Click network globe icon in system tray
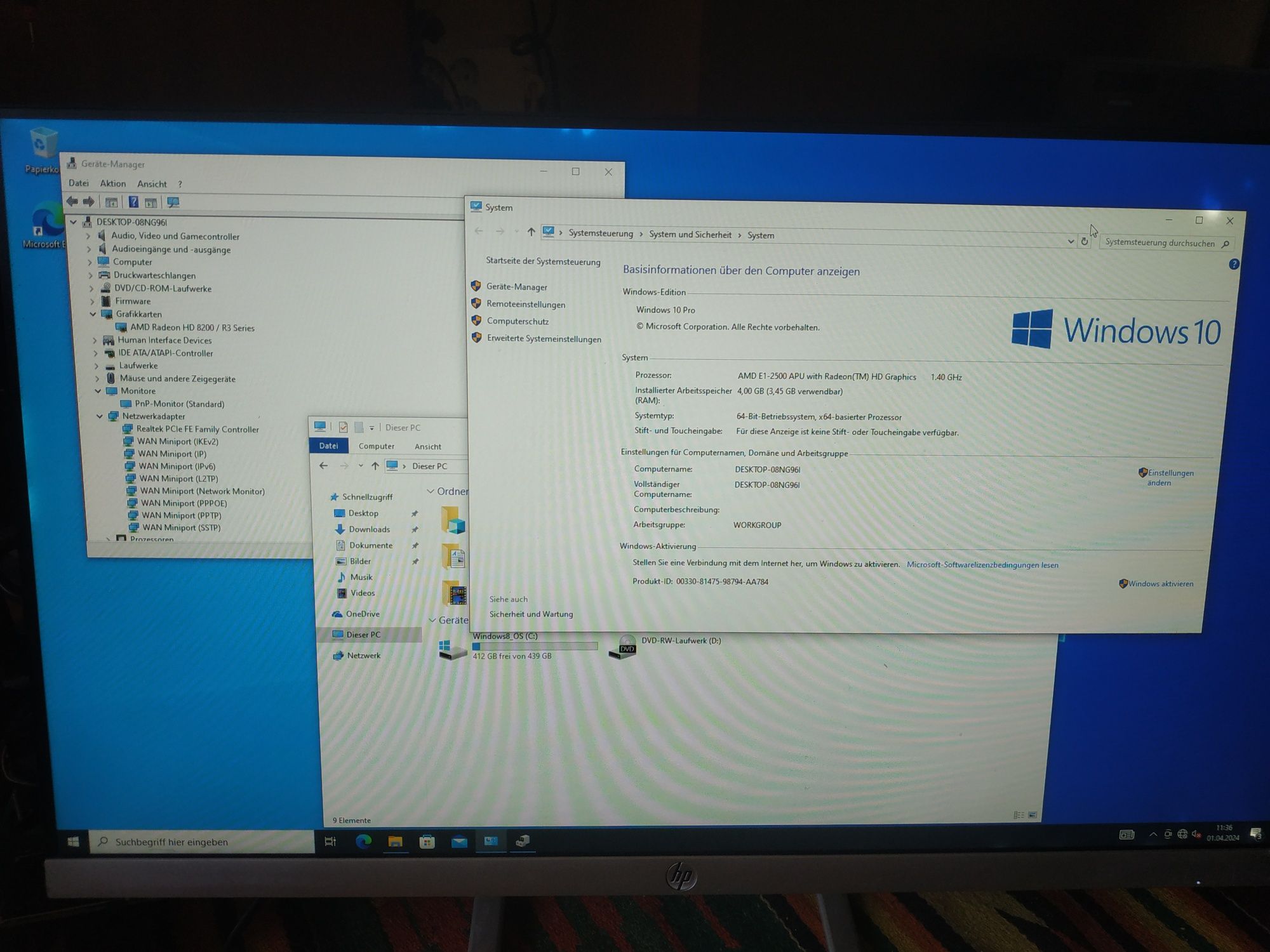1270x952 pixels. point(1182,834)
